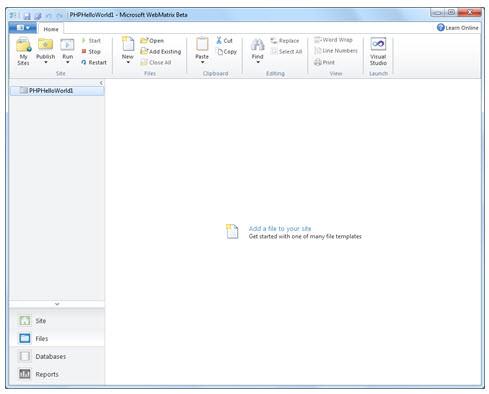Toggle Line Numbers display
The height and width of the screenshot is (394, 489).
pyautogui.click(x=336, y=51)
